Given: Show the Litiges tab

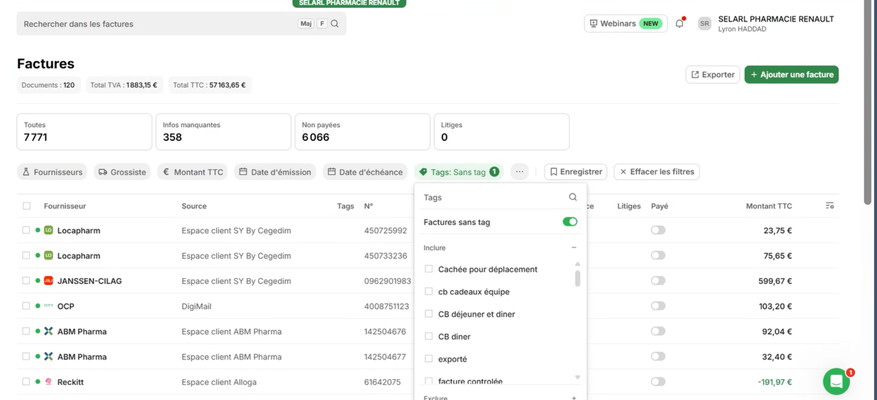Looking at the screenshot, I should [x=502, y=131].
